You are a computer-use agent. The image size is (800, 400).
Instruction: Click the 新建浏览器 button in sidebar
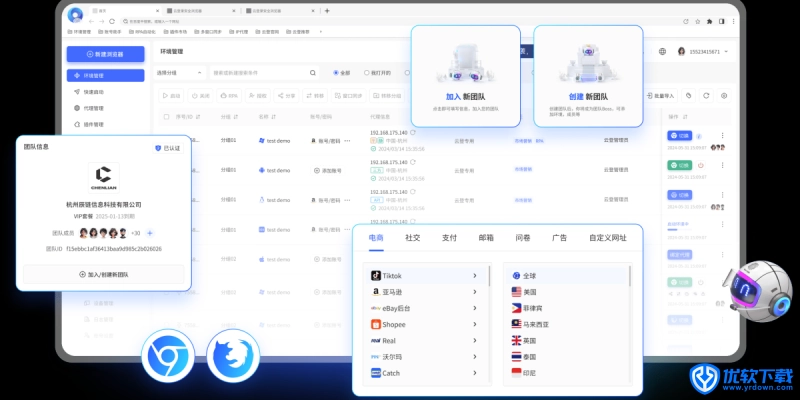(x=106, y=54)
